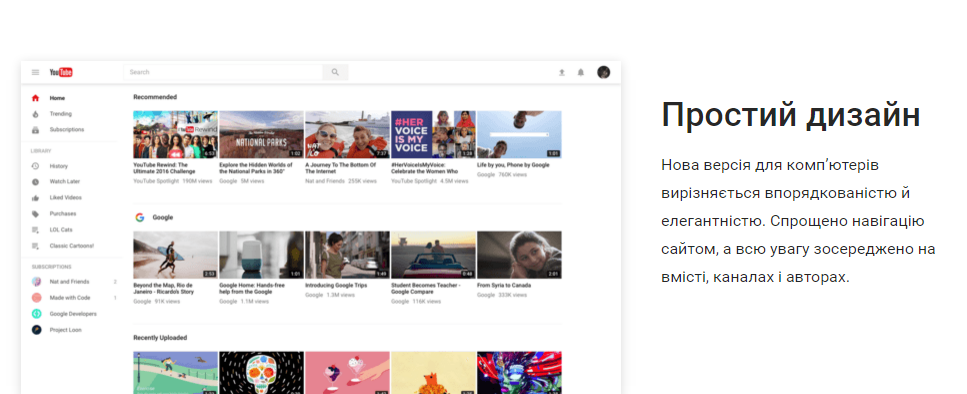Play the #HerVoiceIsMyVoice video thumbnail
This screenshot has height=394, width=967.
click(x=433, y=134)
